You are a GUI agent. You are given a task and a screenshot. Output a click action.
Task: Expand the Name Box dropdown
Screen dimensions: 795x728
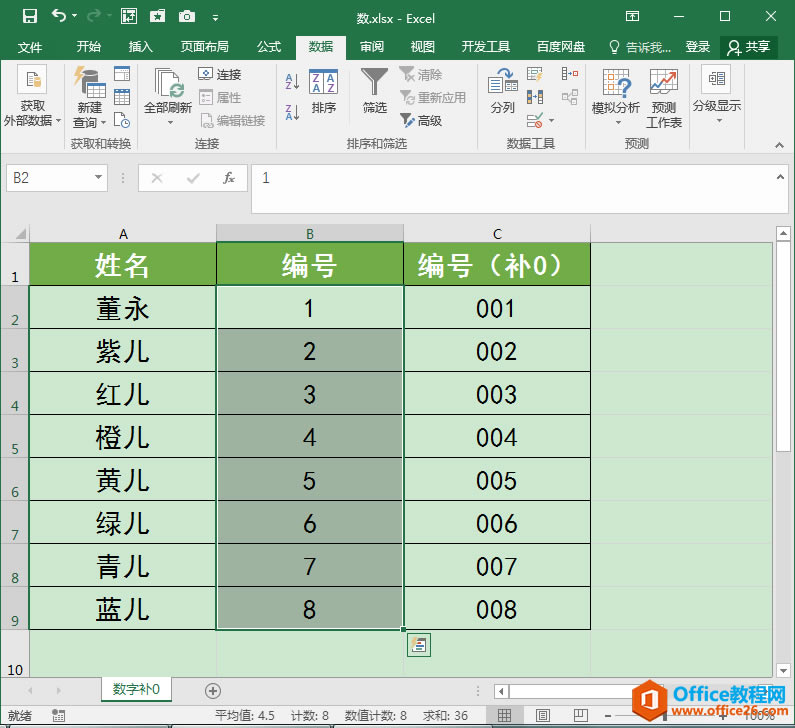[x=98, y=177]
